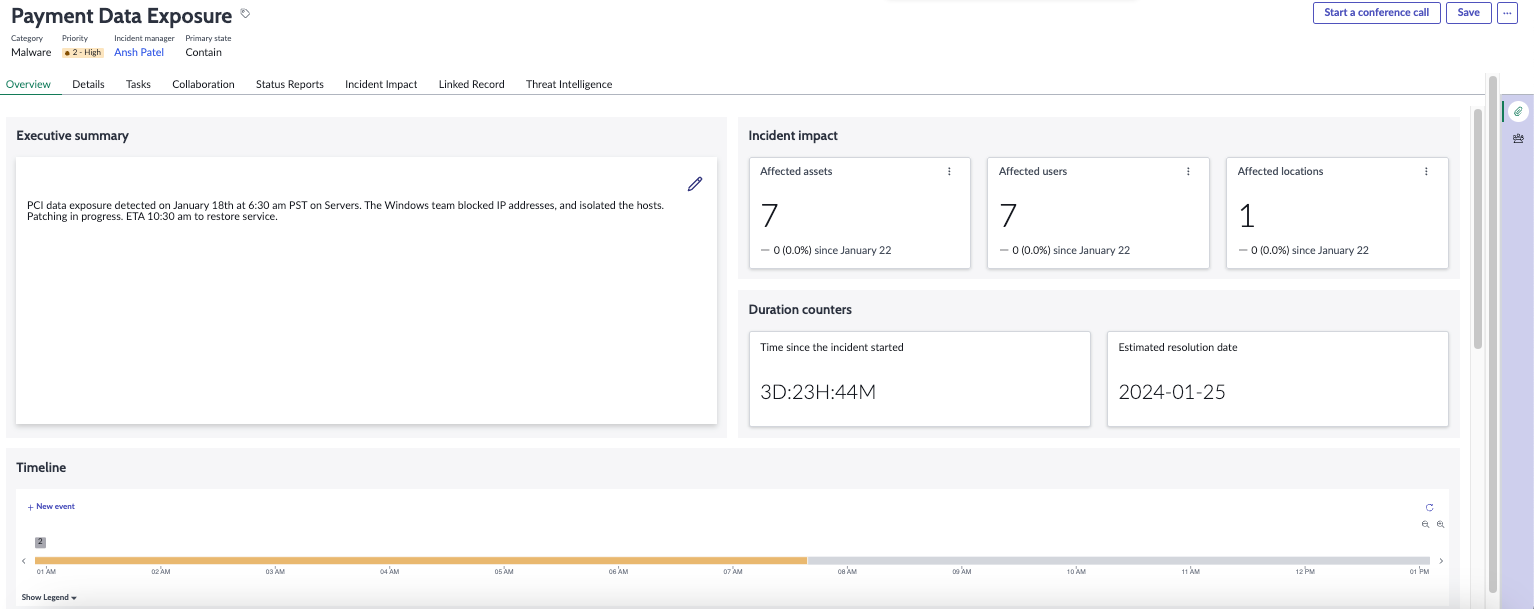1534x609 pixels.
Task: Open the attachments paperclip icon in sidebar
Action: (1518, 111)
